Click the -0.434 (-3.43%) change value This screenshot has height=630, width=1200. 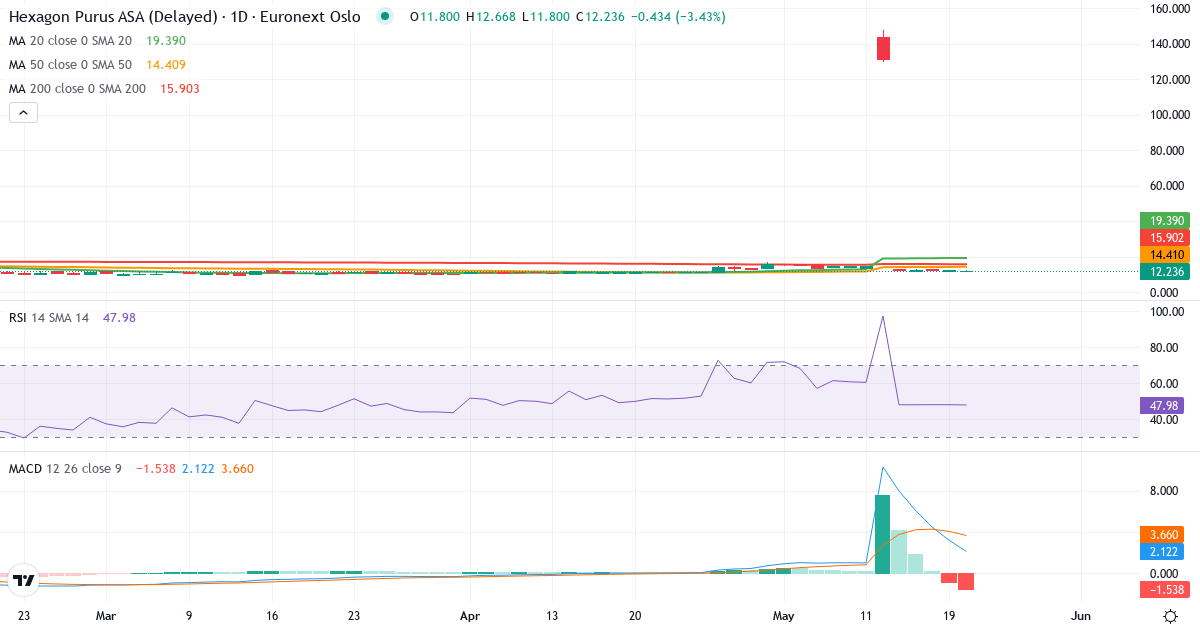tap(679, 17)
